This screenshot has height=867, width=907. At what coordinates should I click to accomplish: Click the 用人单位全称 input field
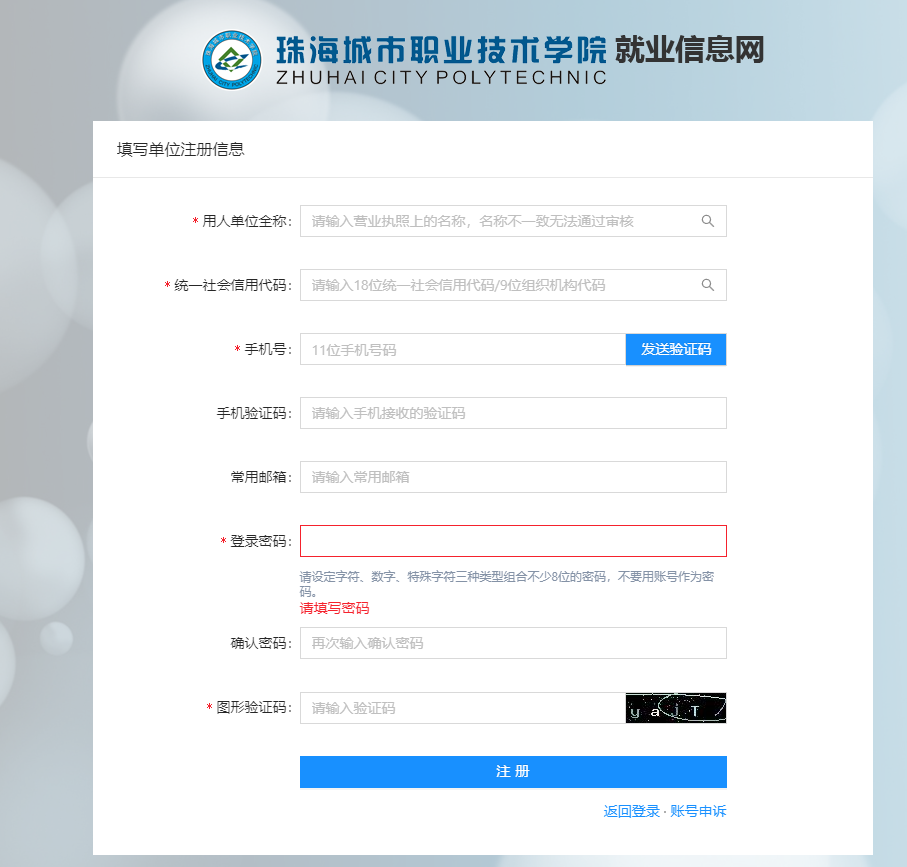click(513, 221)
